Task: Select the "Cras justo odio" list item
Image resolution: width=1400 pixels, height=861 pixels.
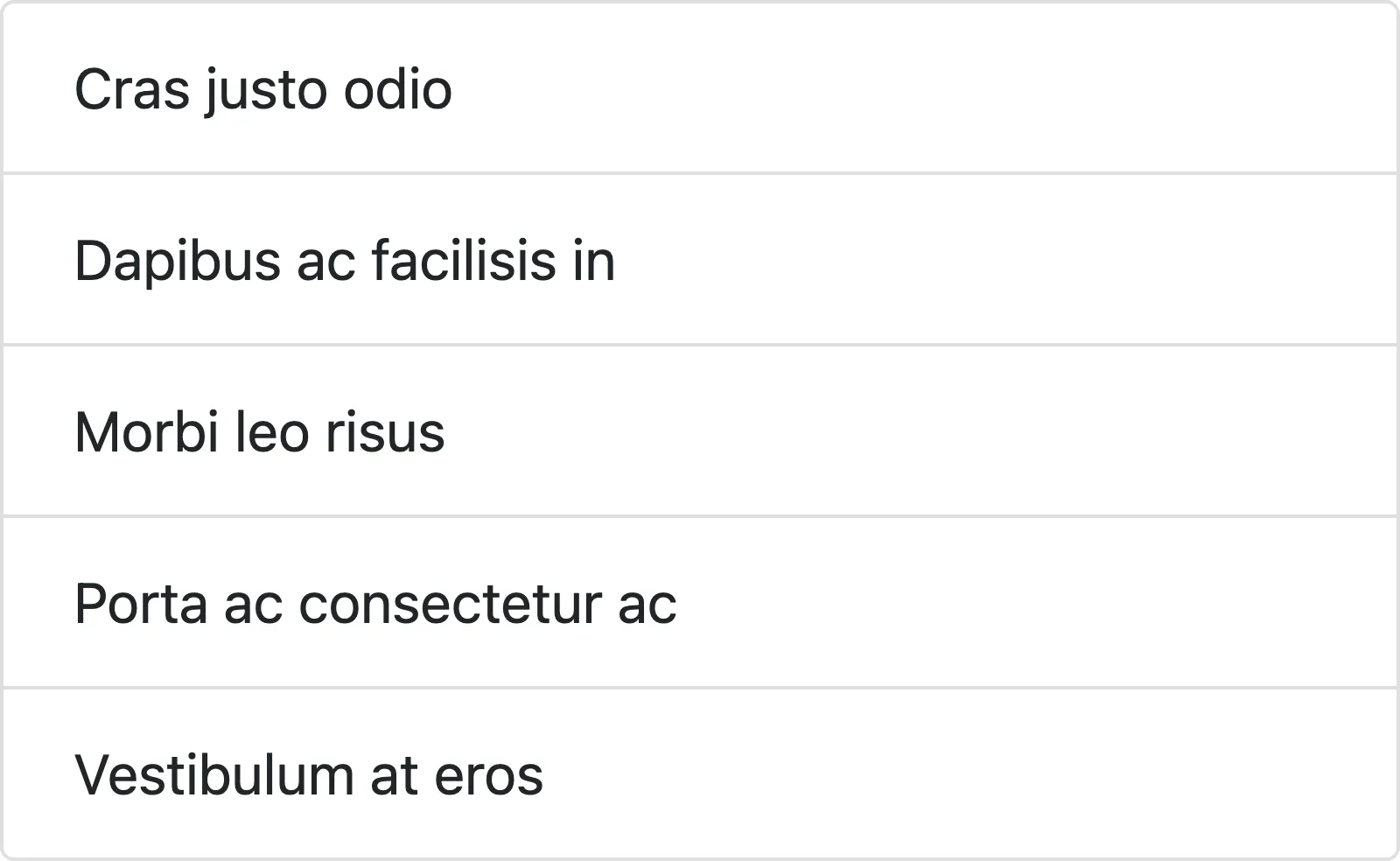Action: (700, 88)
